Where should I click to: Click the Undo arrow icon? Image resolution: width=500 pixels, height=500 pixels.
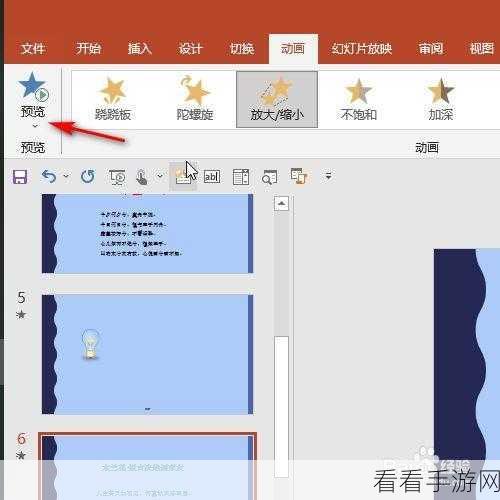tap(49, 176)
